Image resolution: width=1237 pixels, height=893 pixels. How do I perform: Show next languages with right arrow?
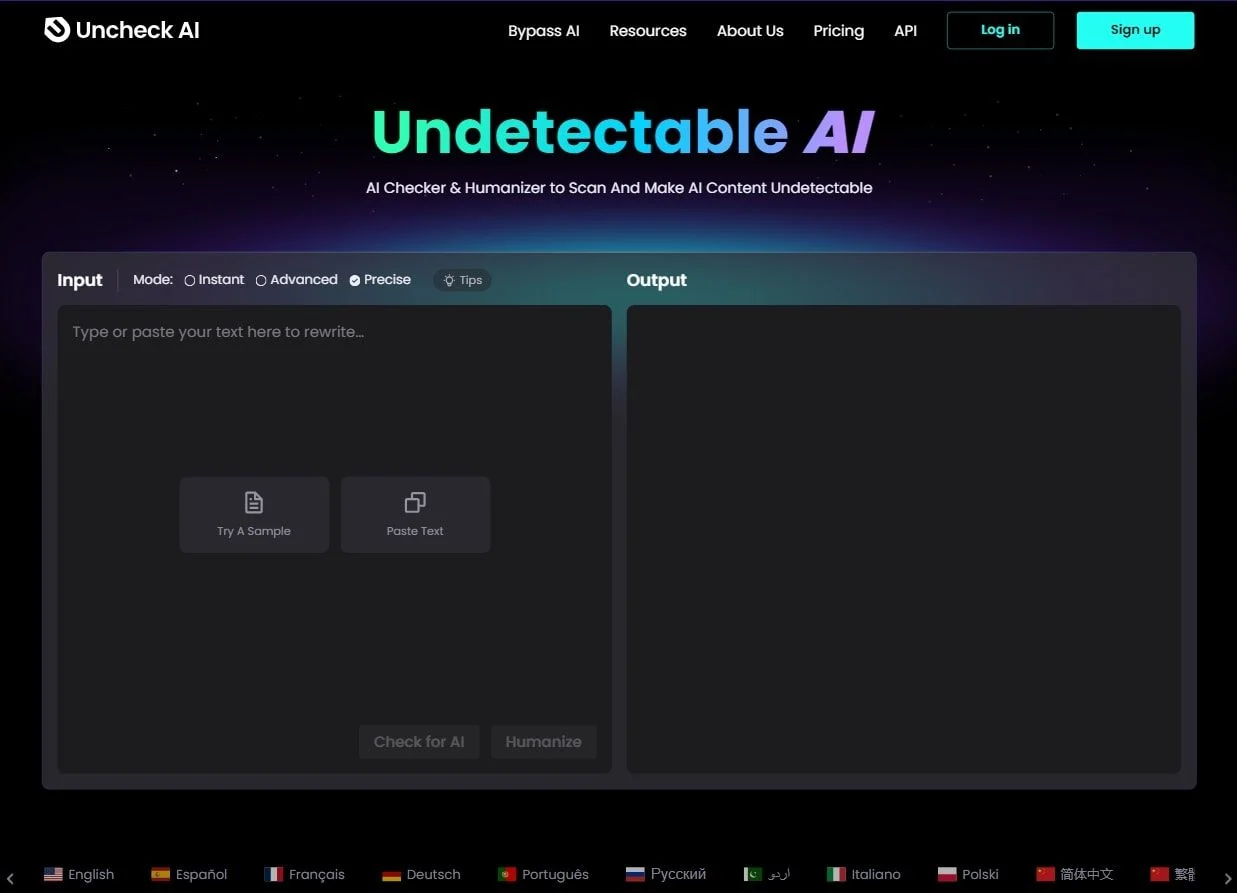[1228, 879]
